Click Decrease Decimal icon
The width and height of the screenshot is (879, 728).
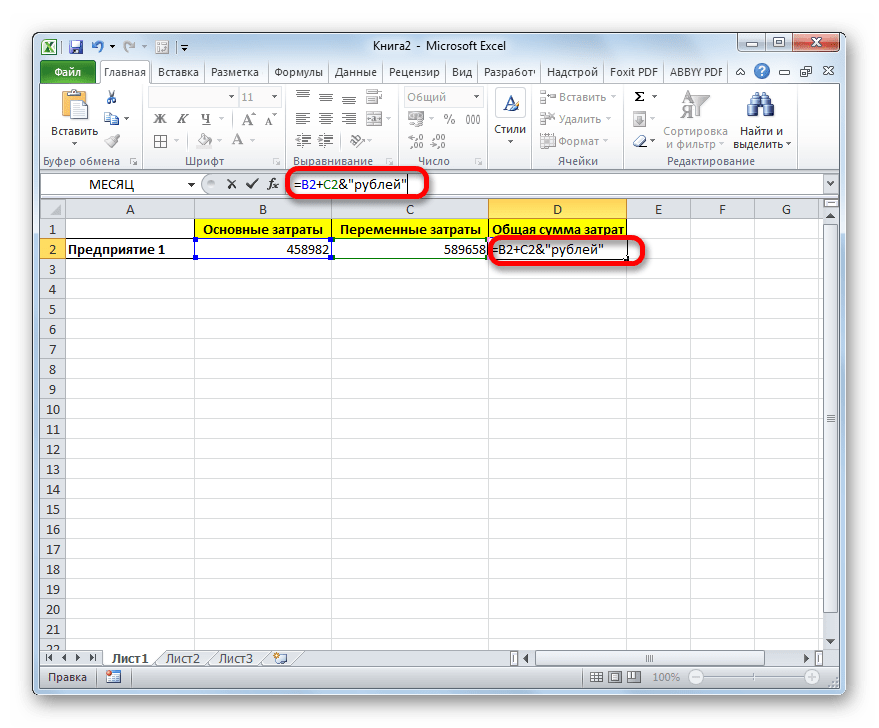coord(438,141)
